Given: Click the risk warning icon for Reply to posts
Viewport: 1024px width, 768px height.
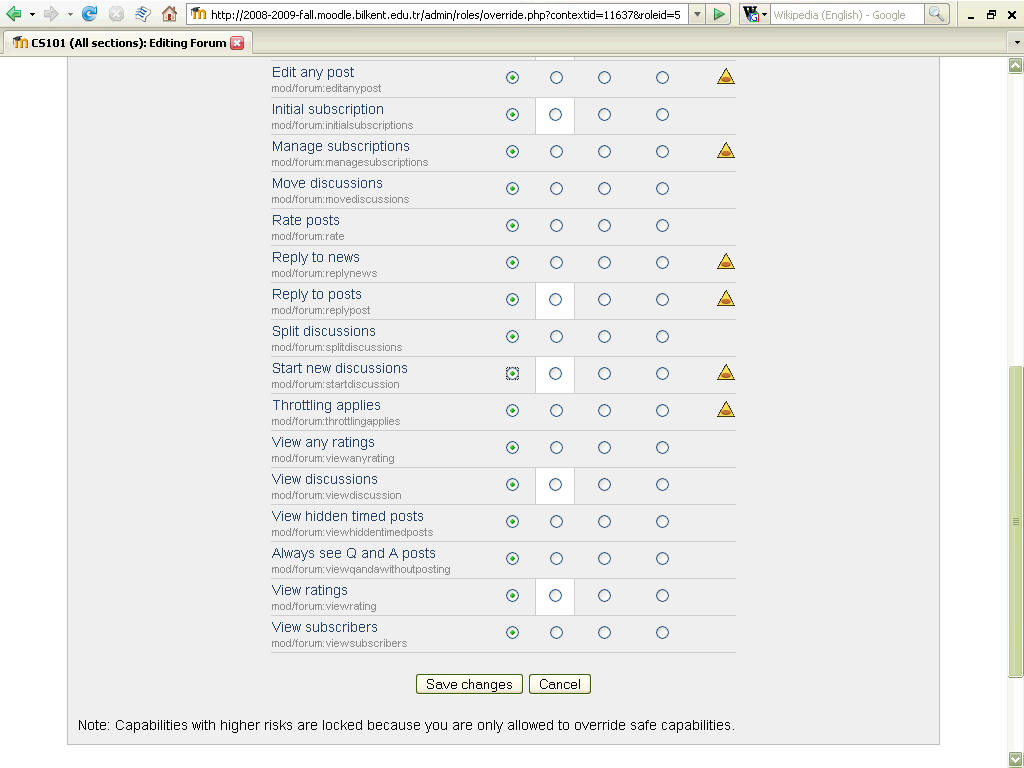Looking at the screenshot, I should [726, 298].
